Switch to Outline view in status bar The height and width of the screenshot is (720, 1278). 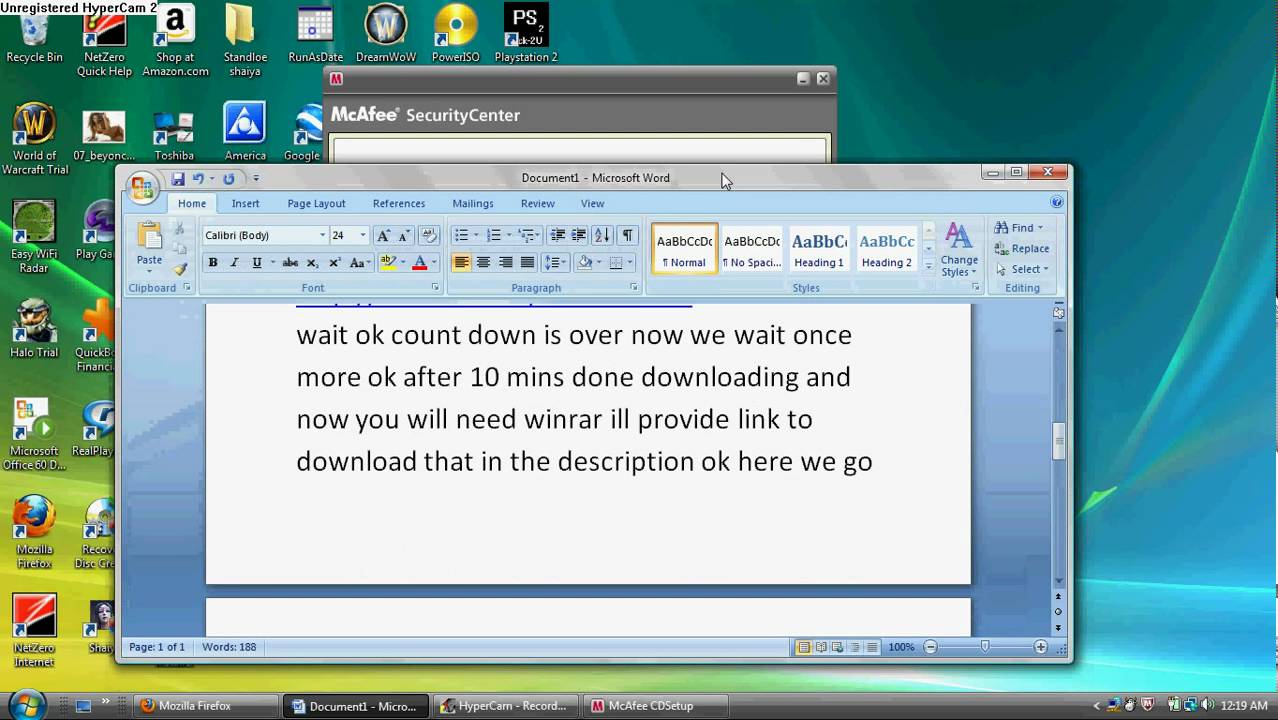[x=855, y=648]
